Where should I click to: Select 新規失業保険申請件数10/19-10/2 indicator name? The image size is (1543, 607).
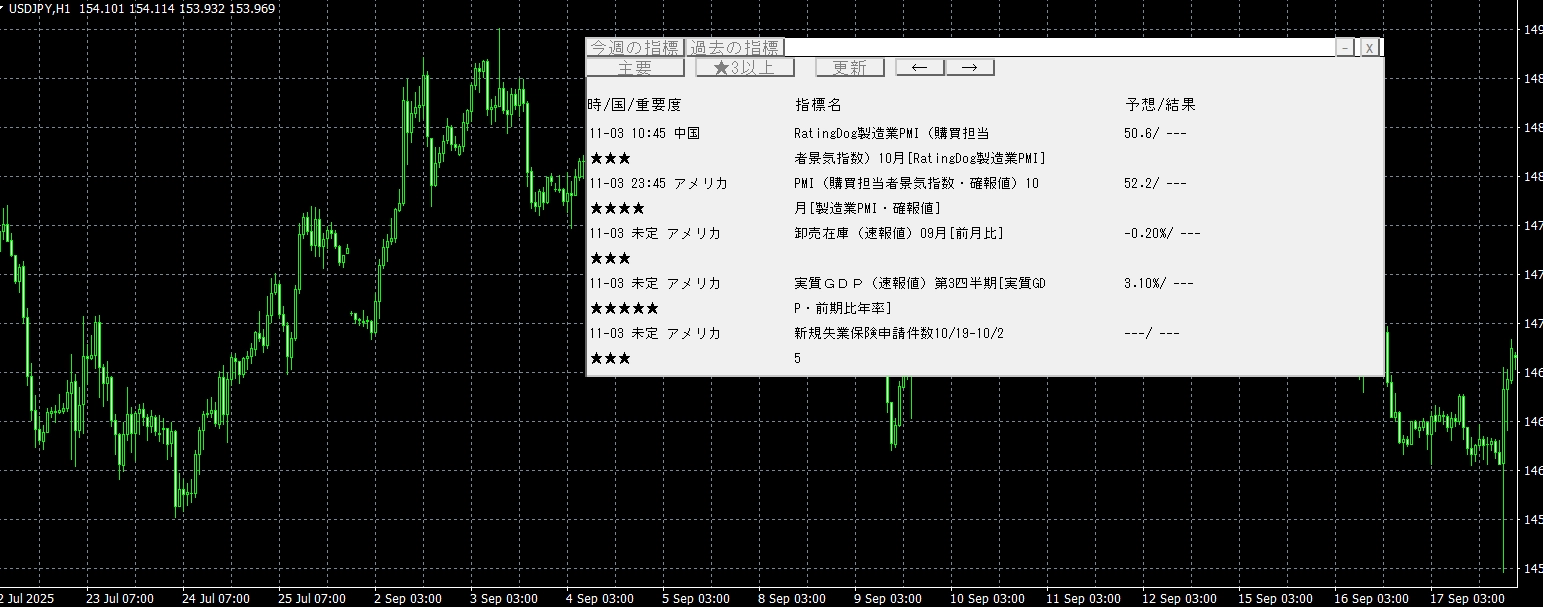click(899, 333)
